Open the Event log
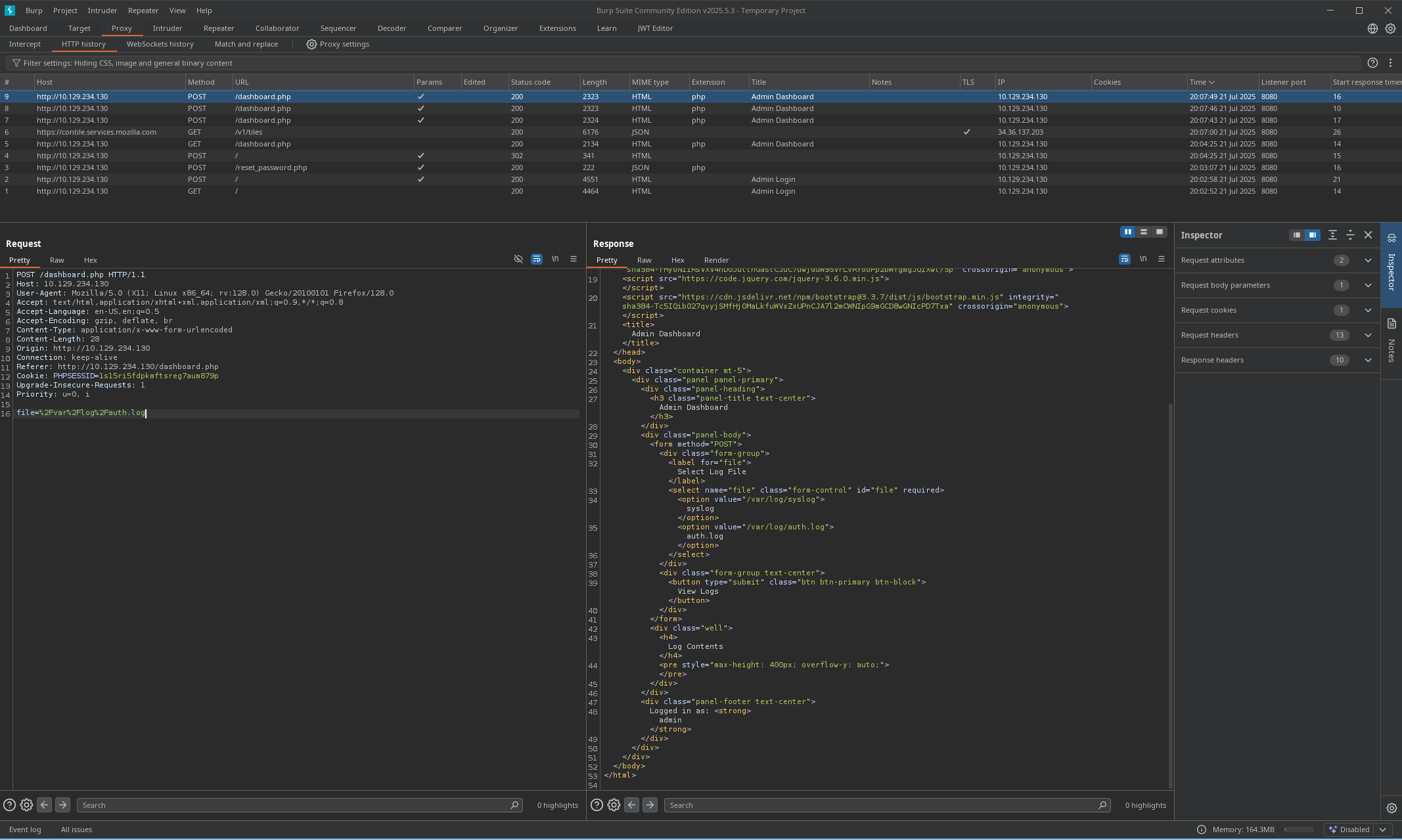1402x840 pixels. (x=25, y=829)
